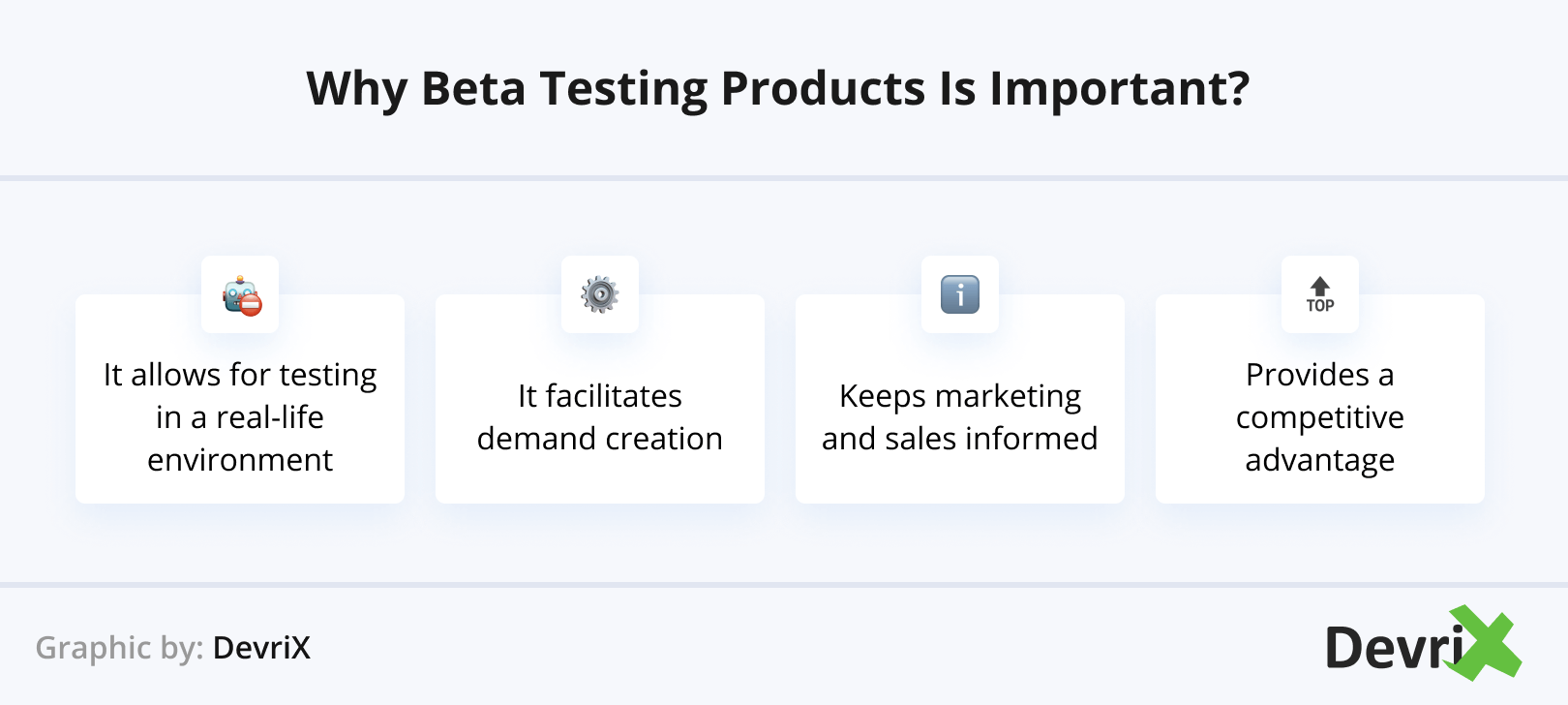The width and height of the screenshot is (1568, 705).
Task: Select the 'It facilitates demand creation' card text
Action: pyautogui.click(x=600, y=416)
